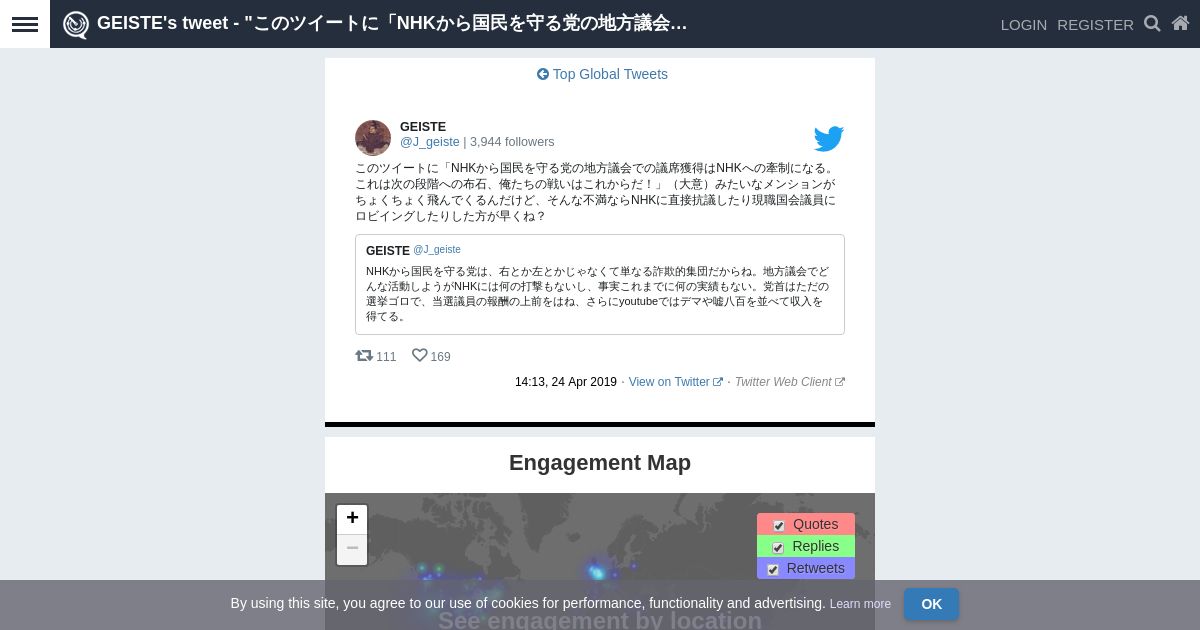Click the heart icon showing 169

click(420, 356)
